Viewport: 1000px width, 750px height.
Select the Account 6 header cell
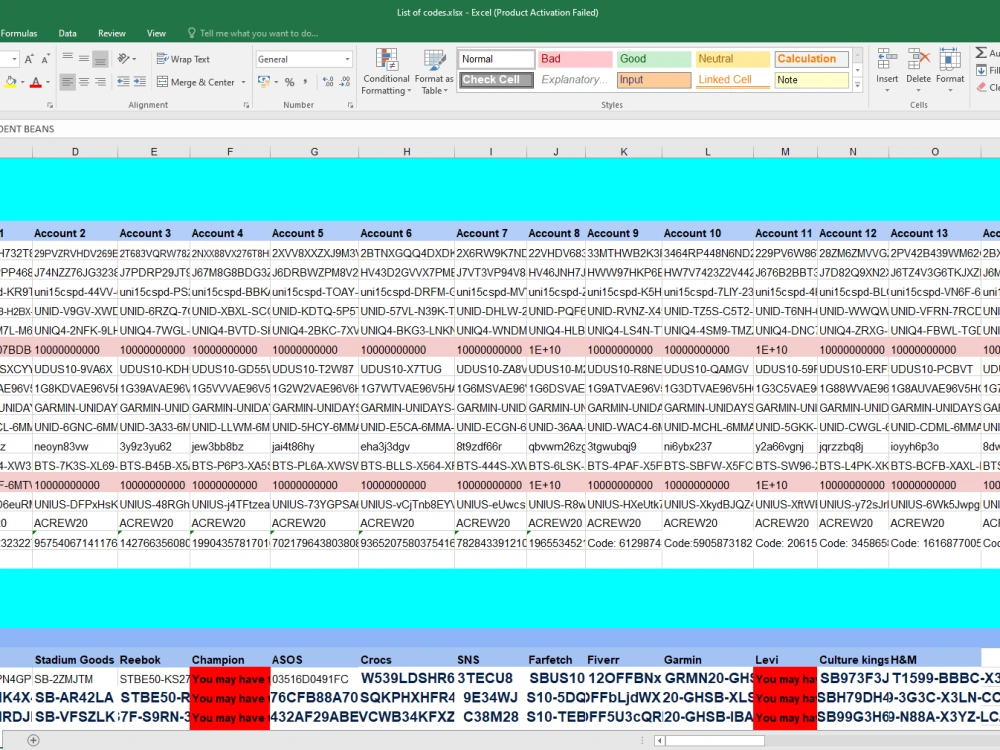point(406,233)
